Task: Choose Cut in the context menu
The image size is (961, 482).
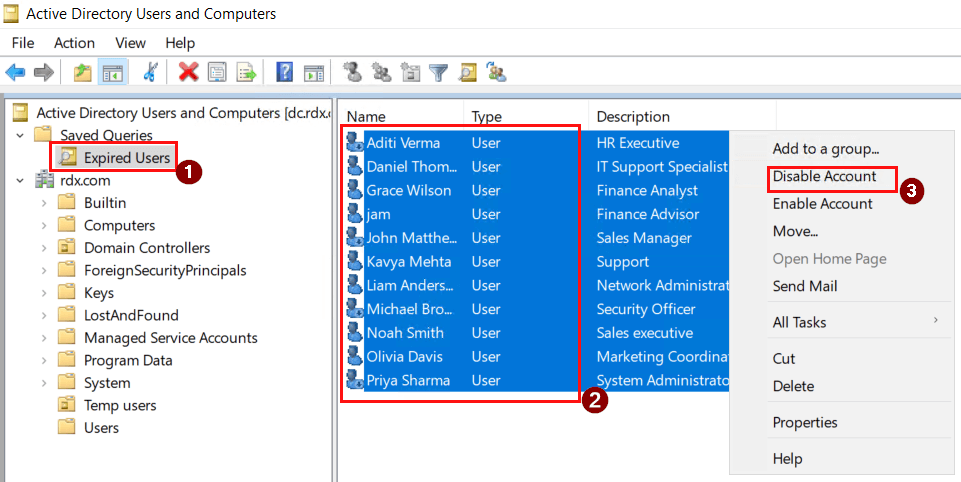Action: tap(784, 359)
